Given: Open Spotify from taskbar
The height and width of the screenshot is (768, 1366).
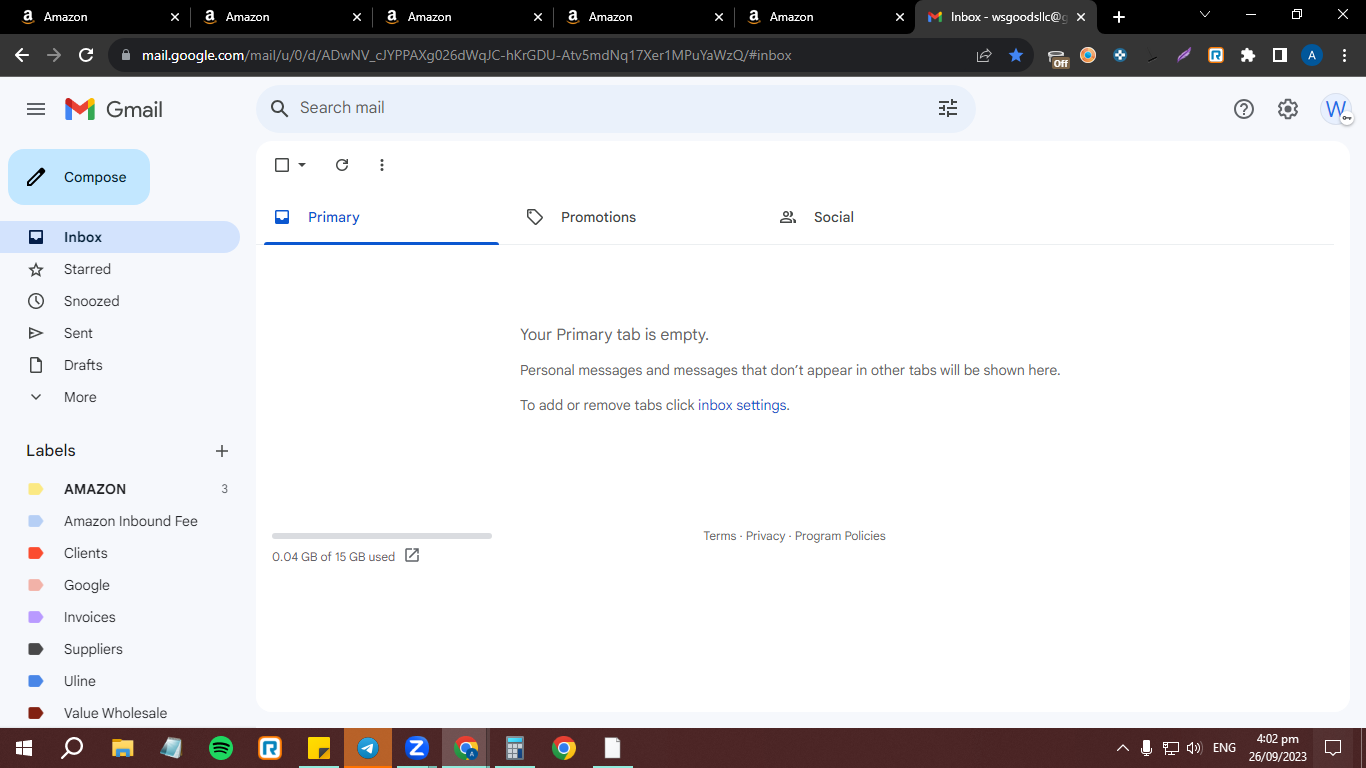Looking at the screenshot, I should tap(221, 748).
